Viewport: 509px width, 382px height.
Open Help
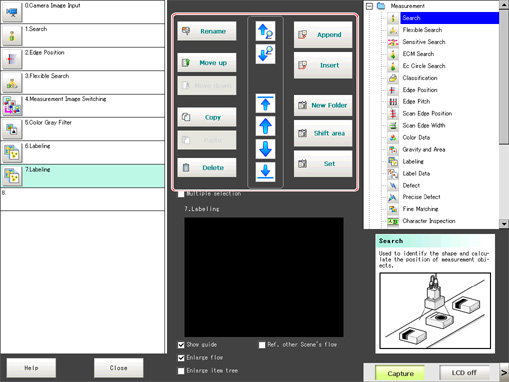tap(31, 368)
